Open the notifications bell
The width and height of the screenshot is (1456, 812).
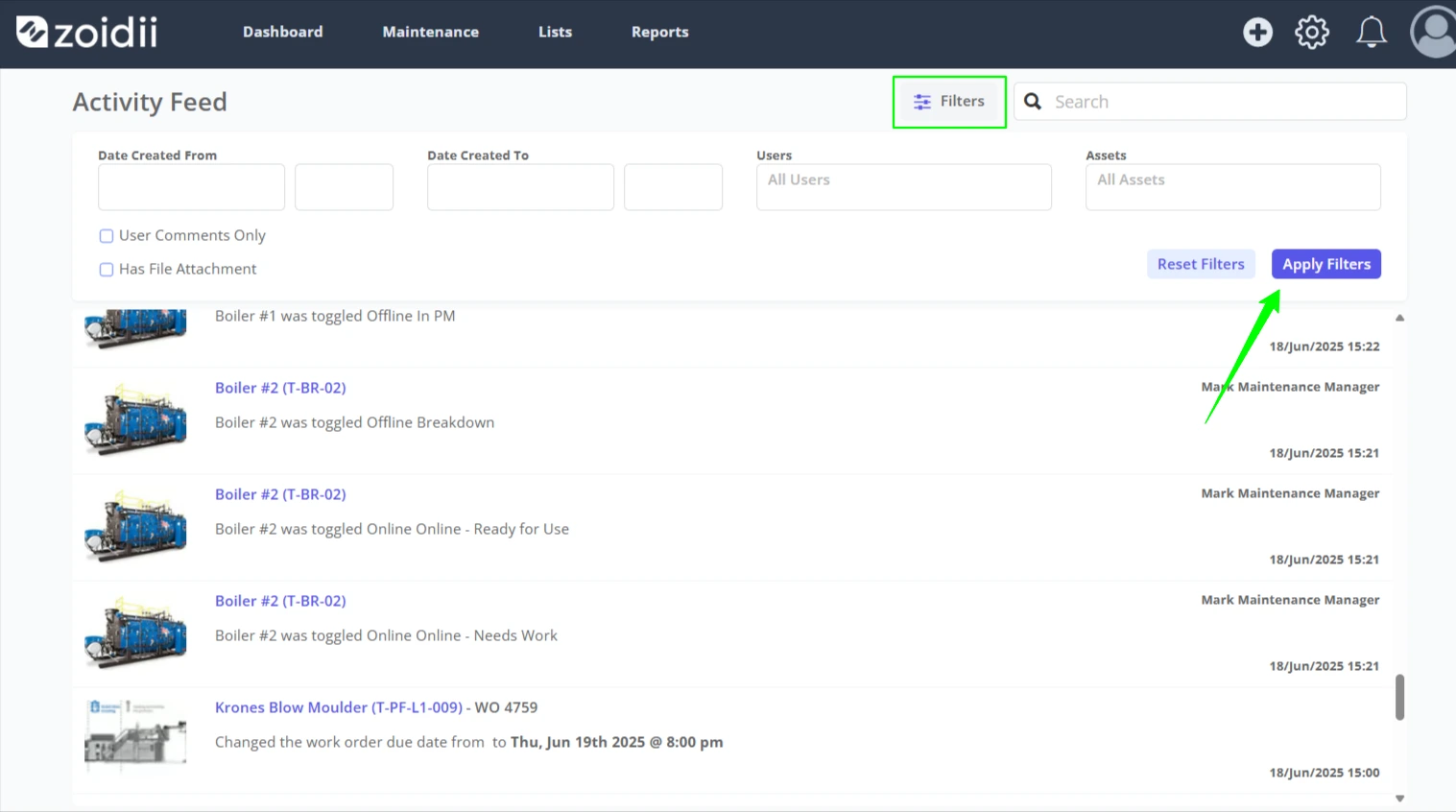(x=1371, y=32)
